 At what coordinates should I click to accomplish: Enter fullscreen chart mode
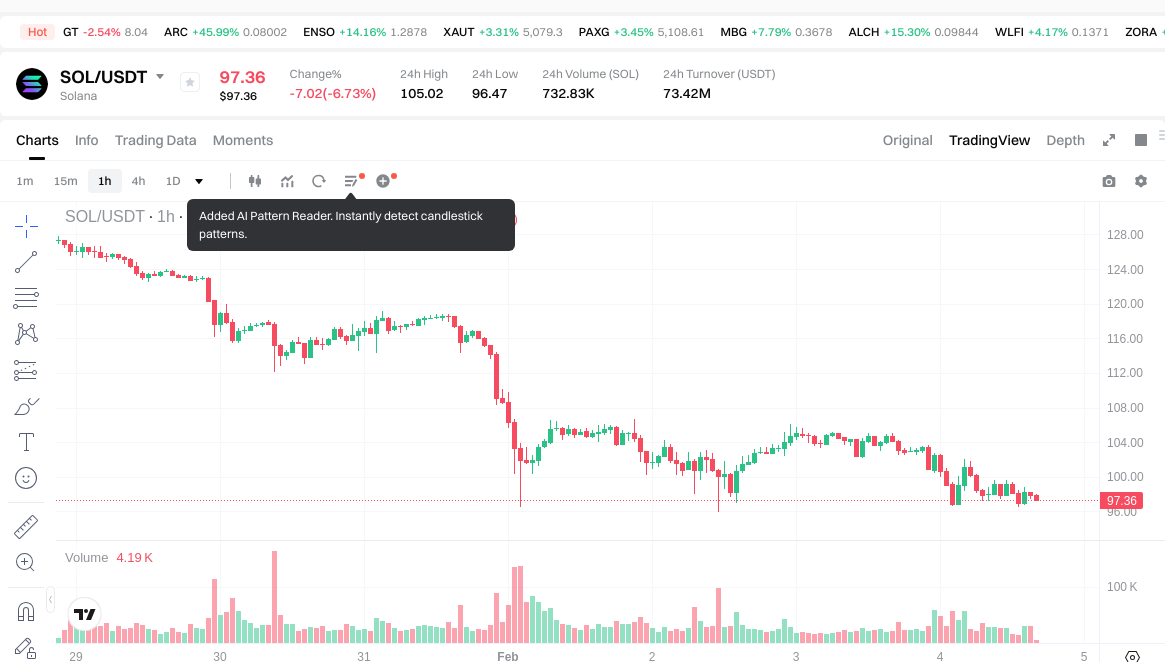click(x=1109, y=140)
